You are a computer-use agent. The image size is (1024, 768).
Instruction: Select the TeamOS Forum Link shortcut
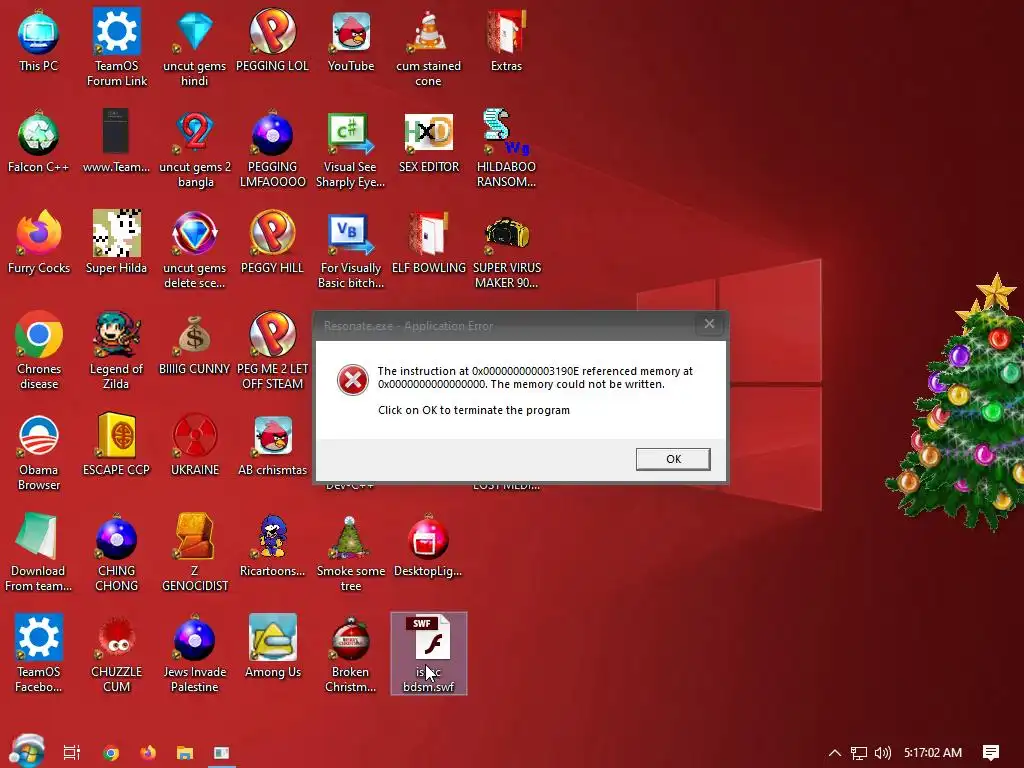coord(117,47)
